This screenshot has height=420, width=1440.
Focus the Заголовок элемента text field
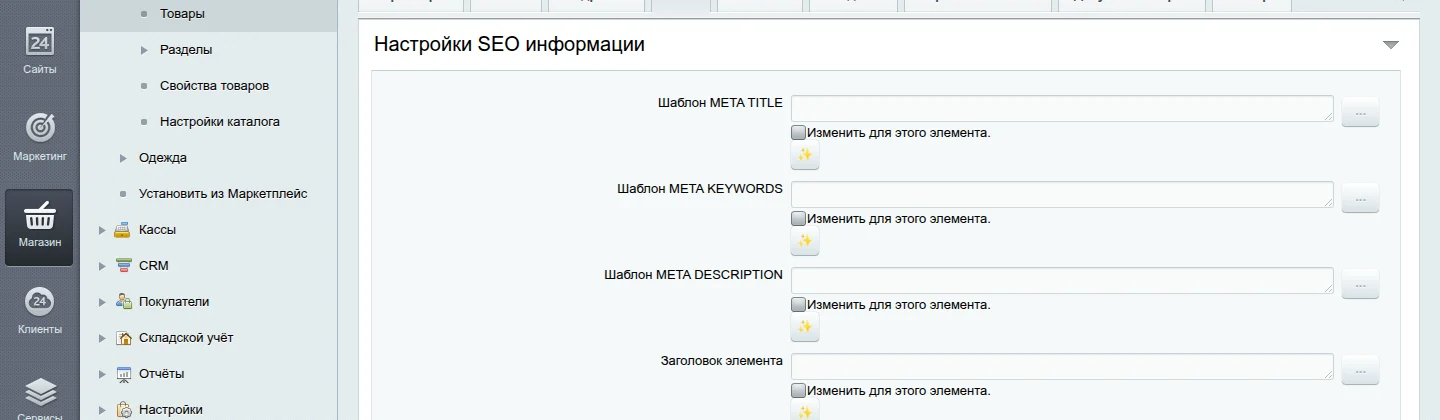point(1062,367)
